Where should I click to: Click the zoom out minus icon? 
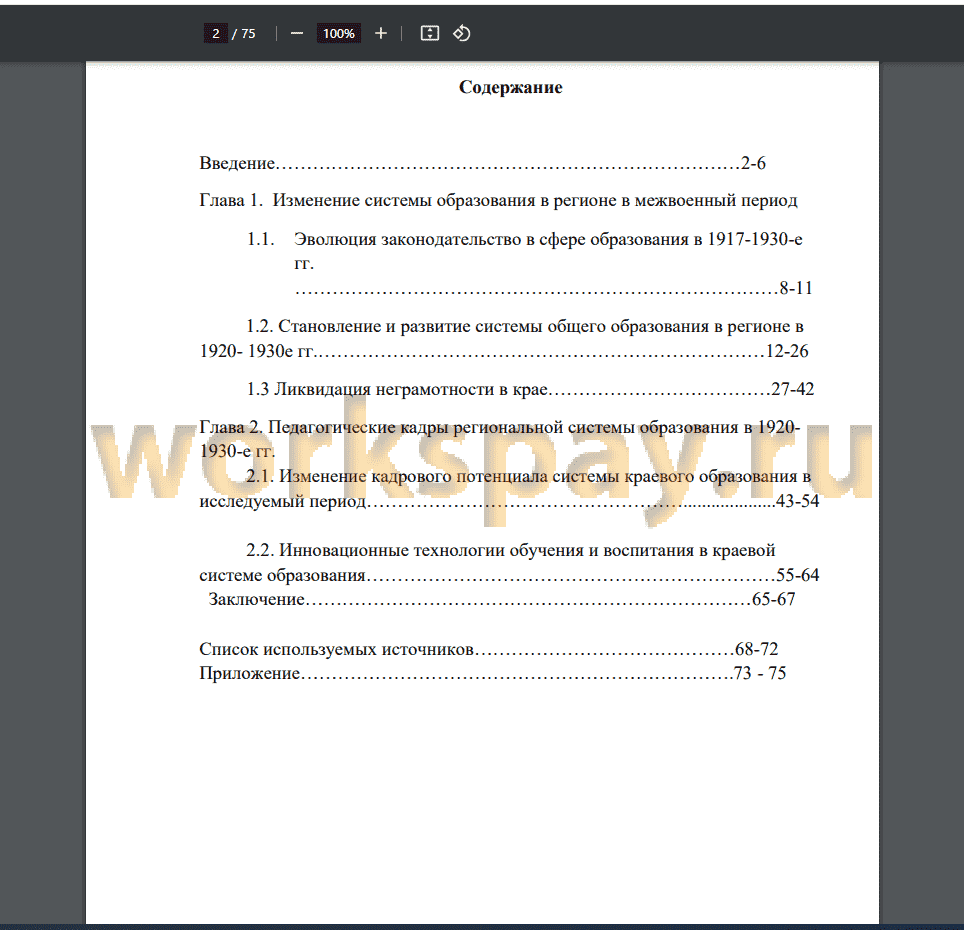[297, 33]
